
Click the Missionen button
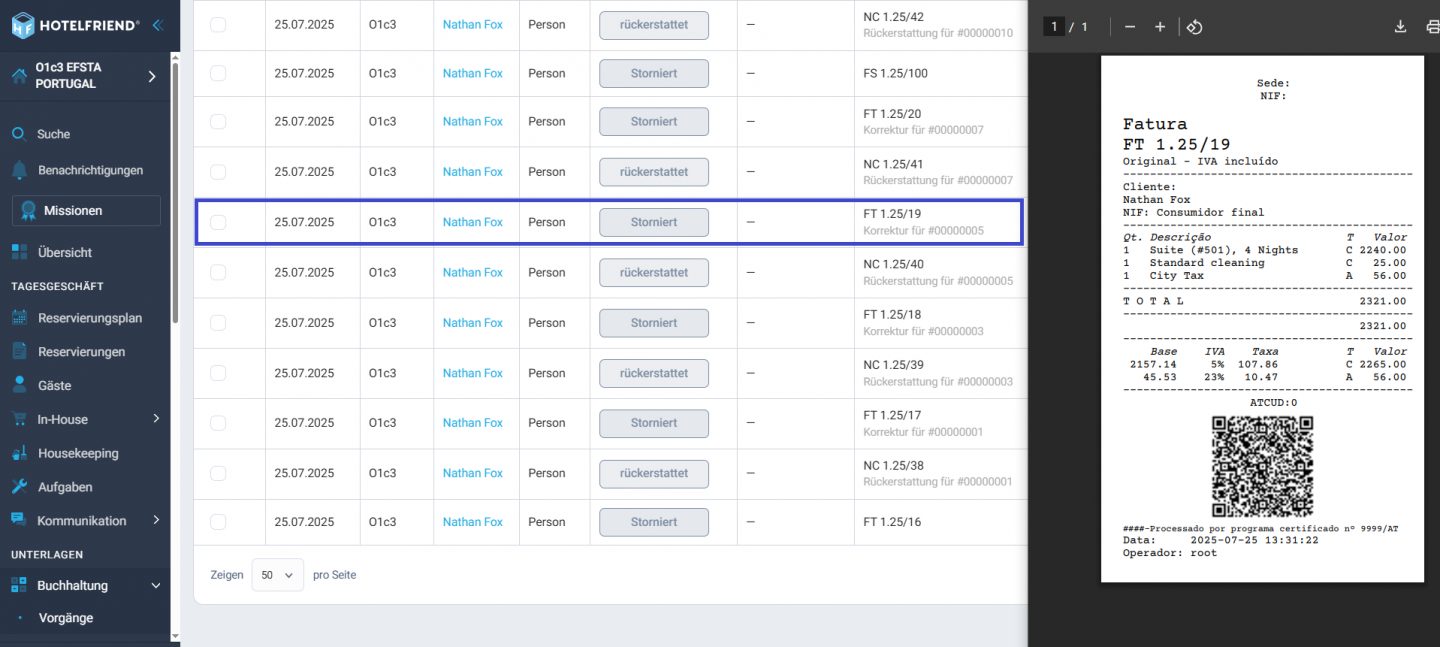tap(86, 211)
